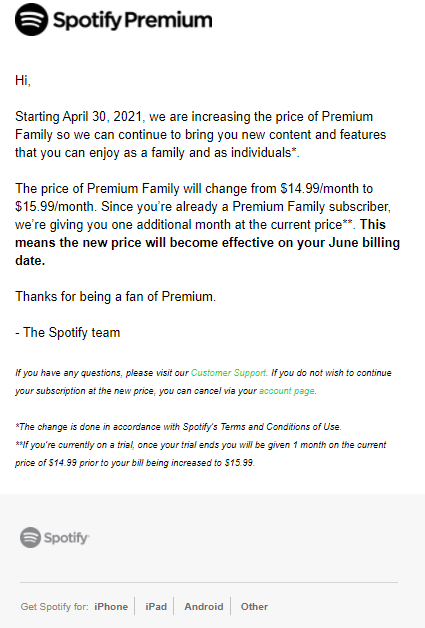Select the Other platforms link
The height and width of the screenshot is (628, 425).
pos(254,606)
